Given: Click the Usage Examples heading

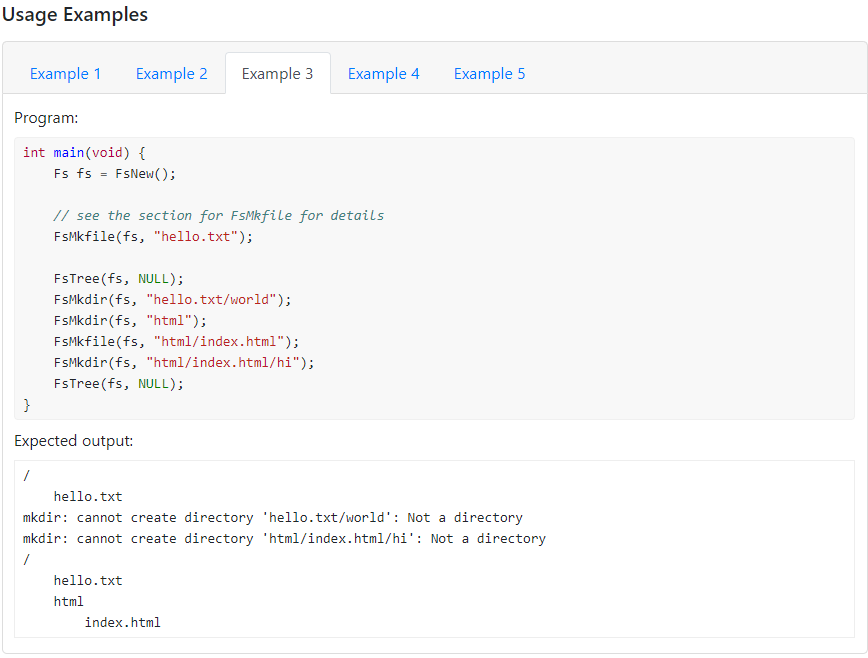Looking at the screenshot, I should click(x=74, y=14).
